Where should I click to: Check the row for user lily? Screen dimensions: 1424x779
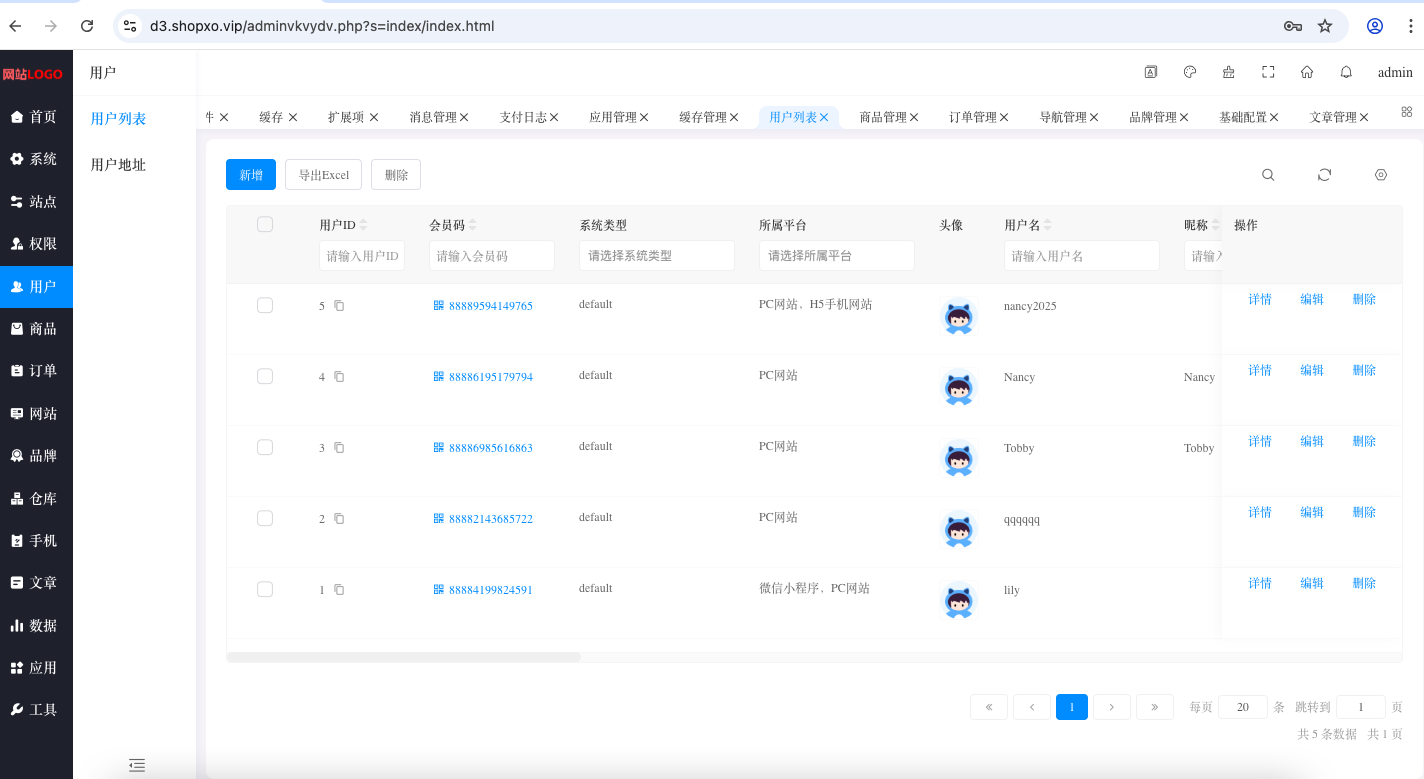pos(265,589)
